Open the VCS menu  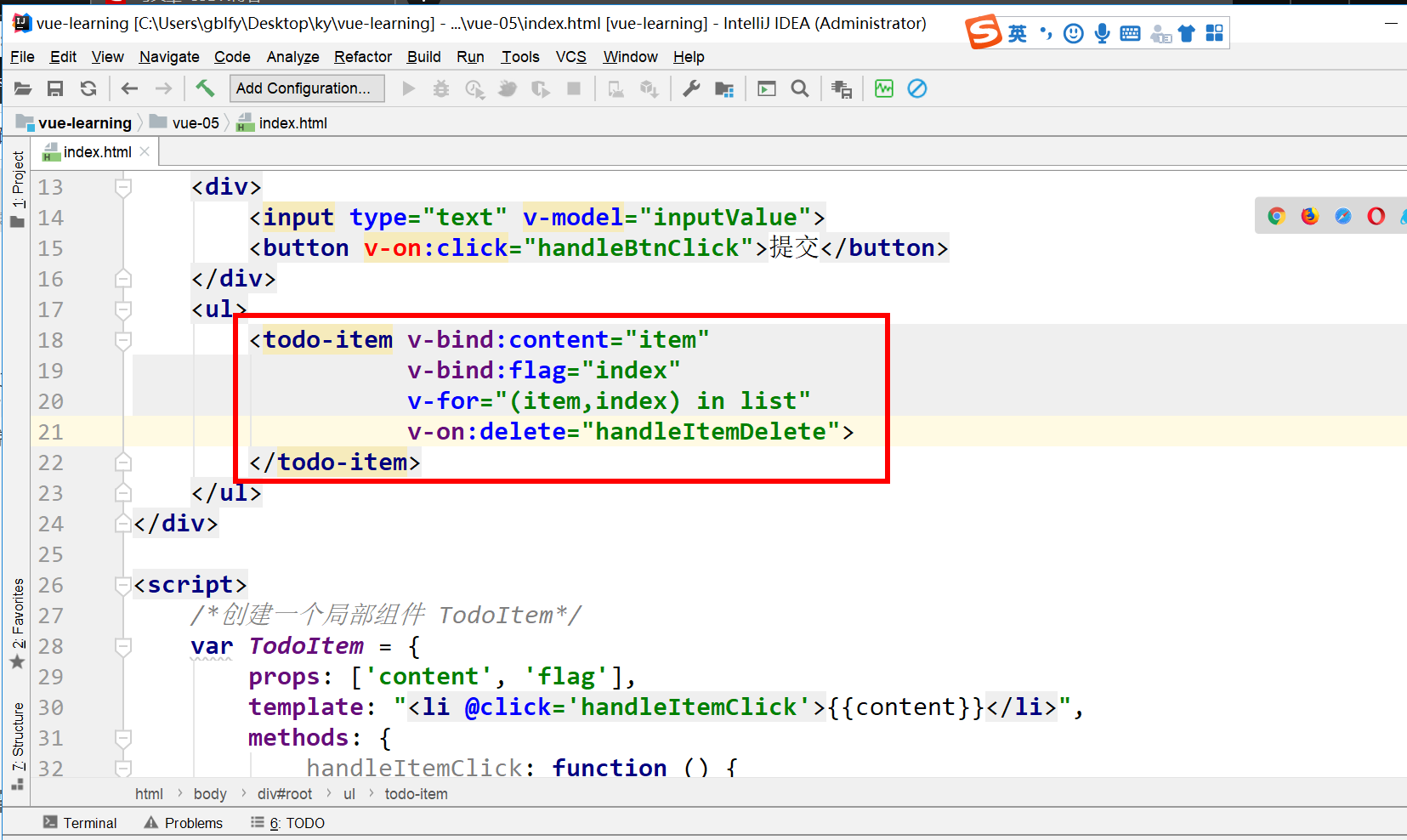click(571, 57)
